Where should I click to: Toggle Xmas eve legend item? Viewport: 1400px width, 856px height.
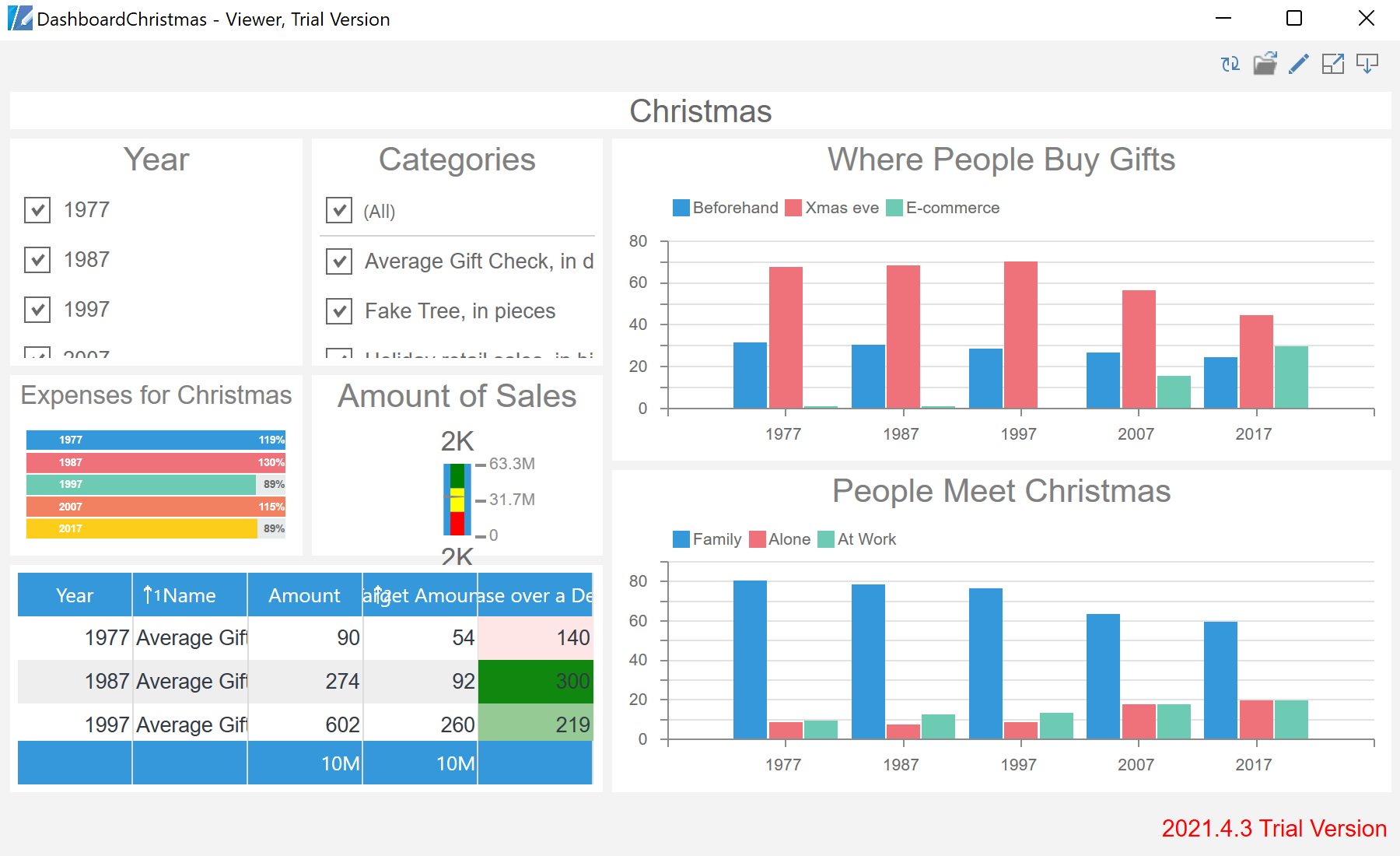(x=832, y=208)
